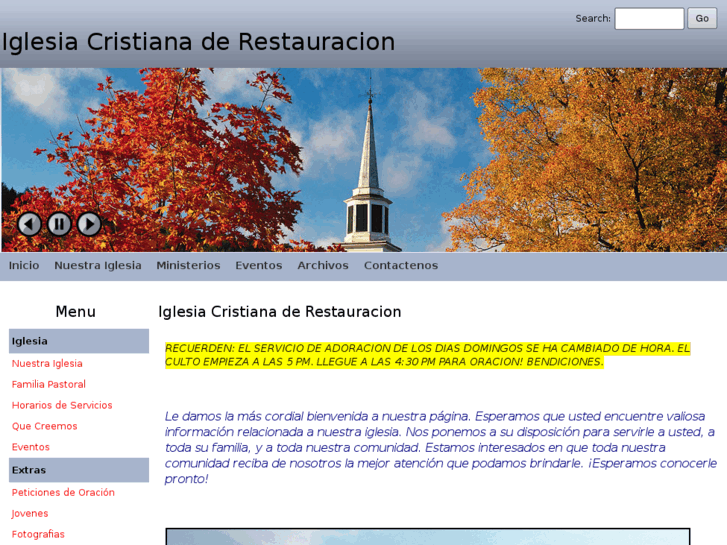727x545 pixels.
Task: Open the Inicio nav item
Action: pyautogui.click(x=24, y=265)
